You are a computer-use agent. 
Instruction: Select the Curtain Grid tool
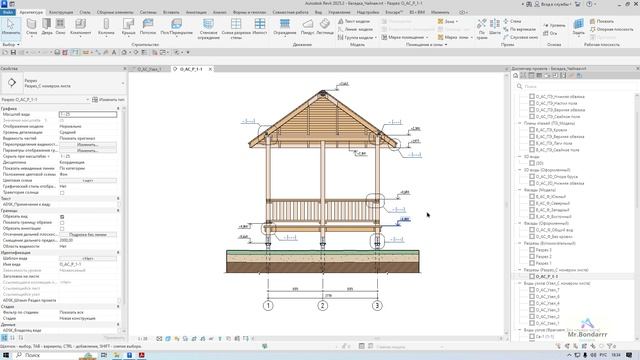point(236,29)
